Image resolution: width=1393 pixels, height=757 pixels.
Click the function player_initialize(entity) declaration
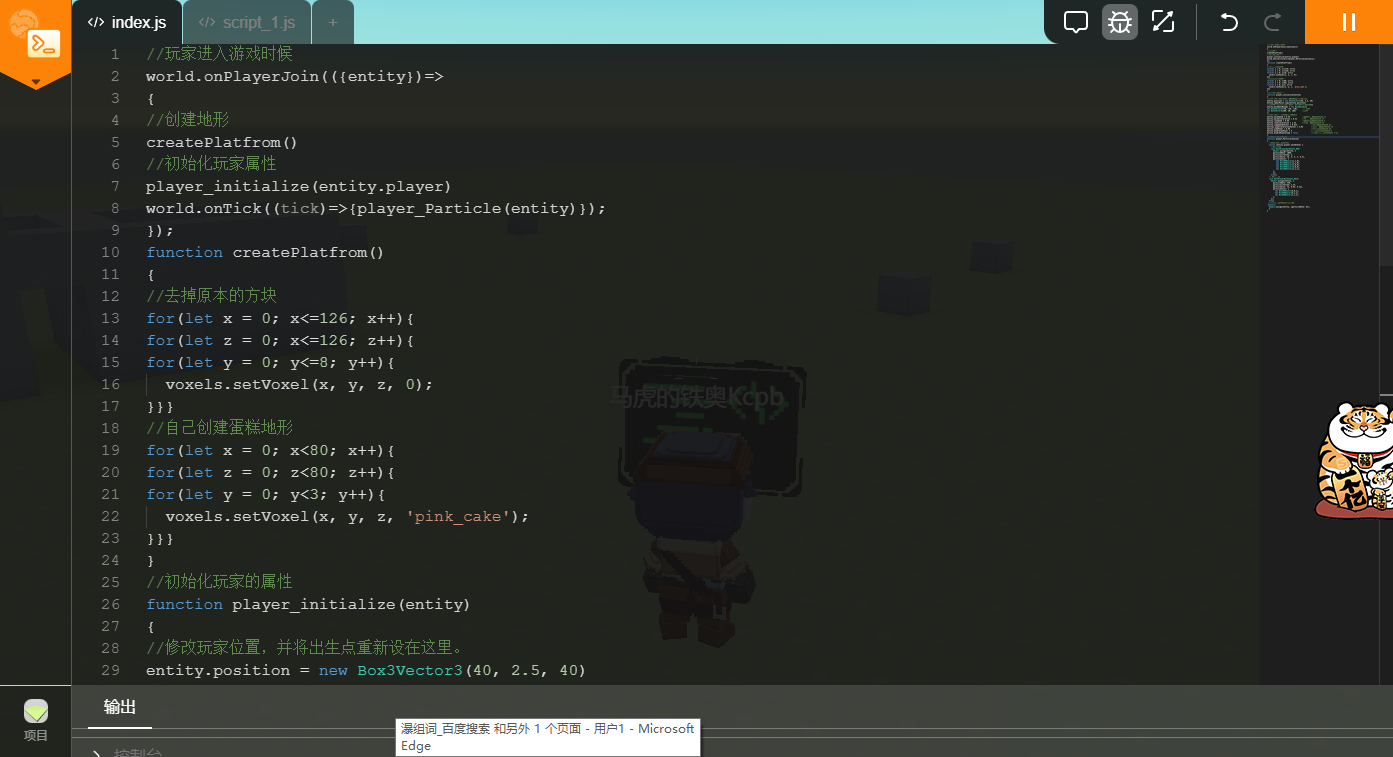[x=308, y=604]
